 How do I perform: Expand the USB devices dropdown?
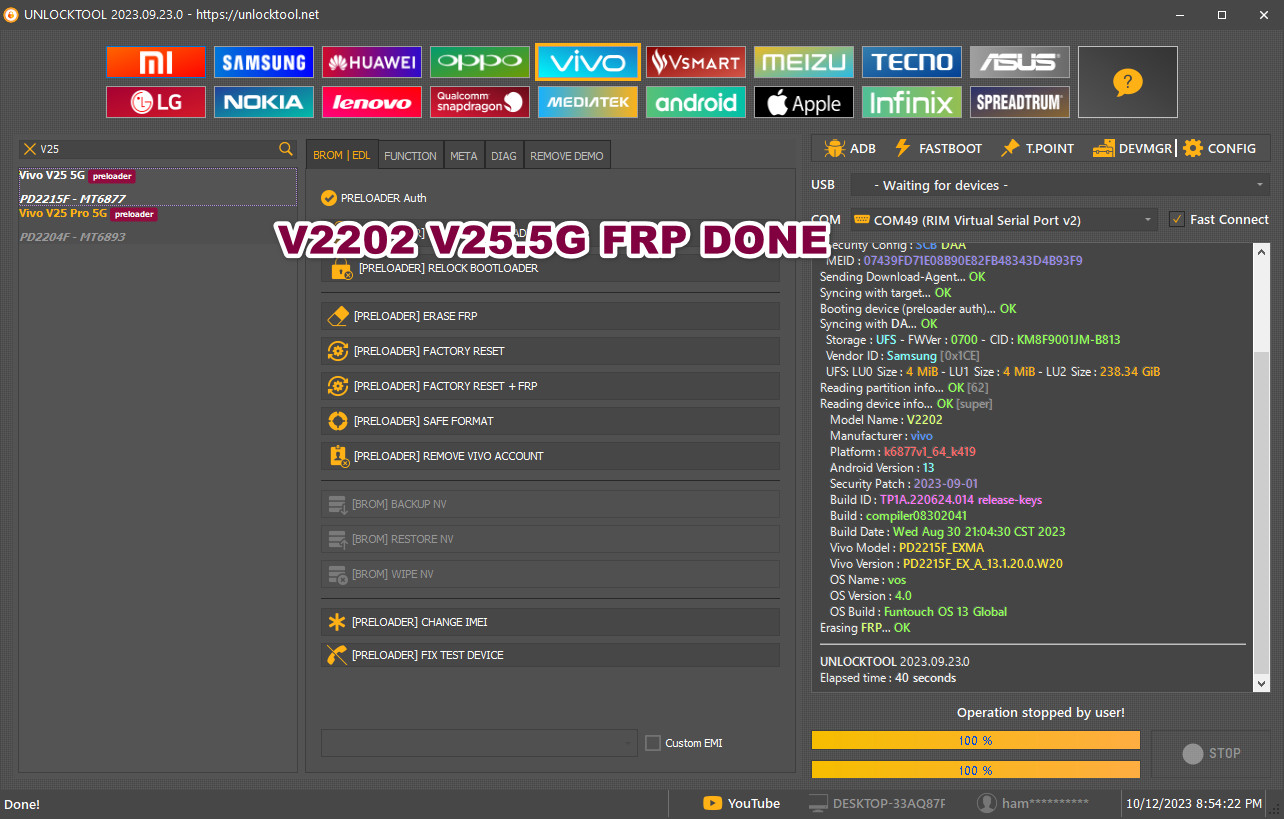click(1060, 185)
